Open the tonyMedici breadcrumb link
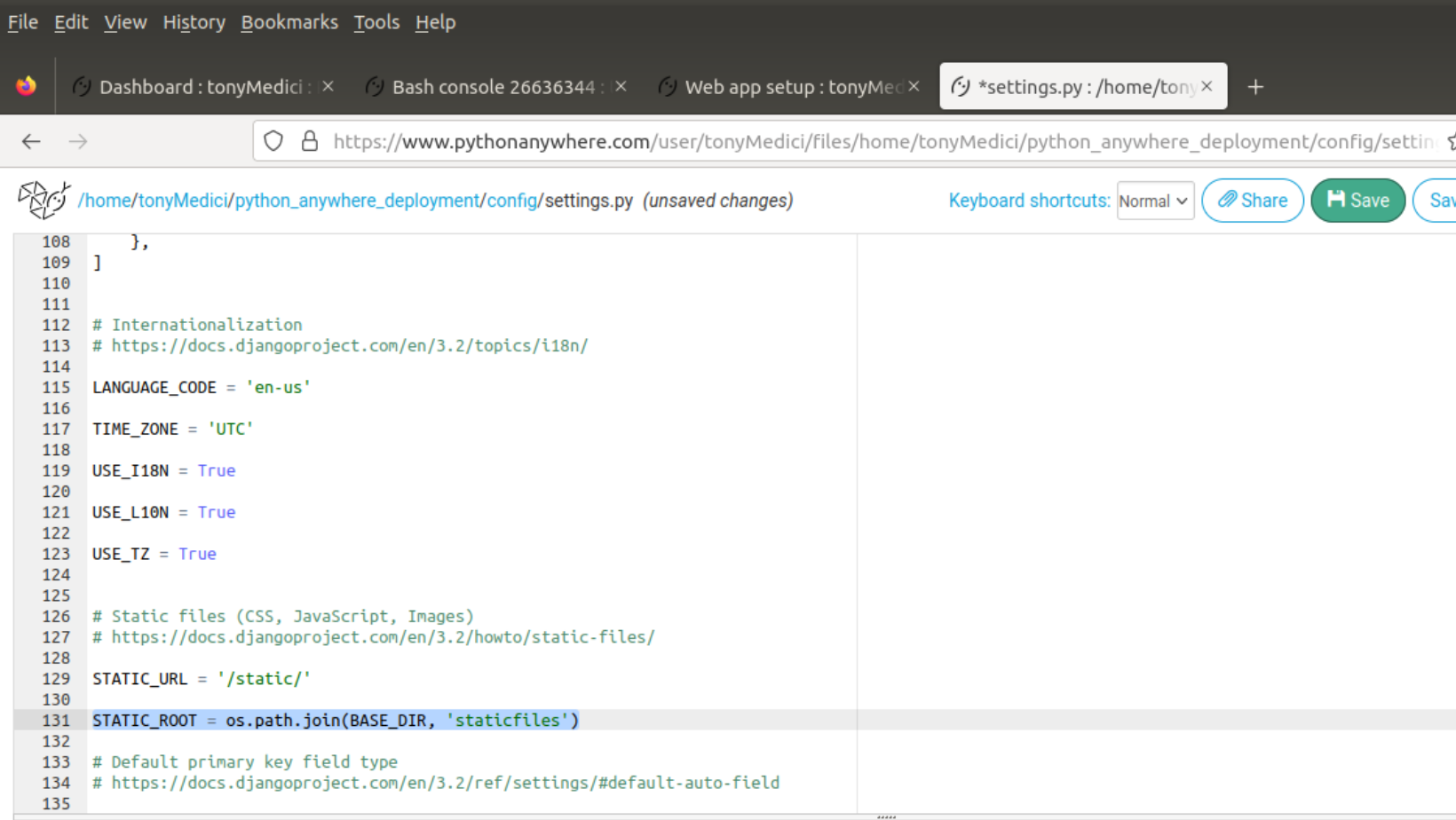This screenshot has width=1456, height=820. [x=182, y=201]
